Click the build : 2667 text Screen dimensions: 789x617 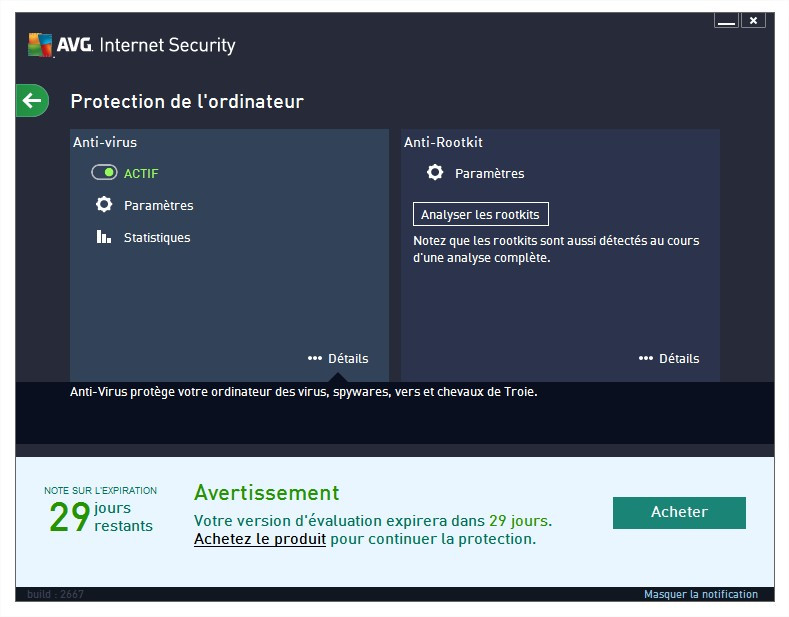point(55,594)
